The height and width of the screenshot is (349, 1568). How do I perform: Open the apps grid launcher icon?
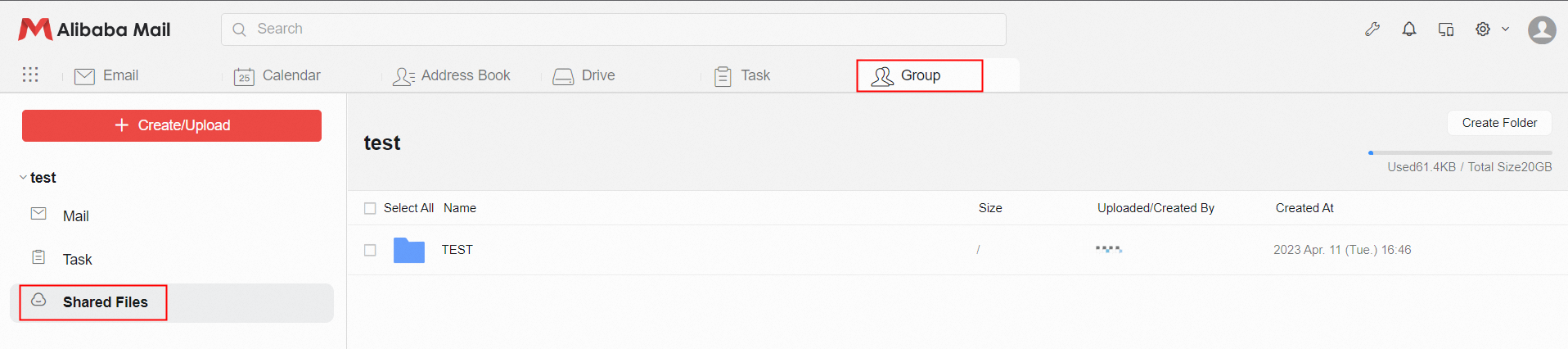pyautogui.click(x=30, y=75)
